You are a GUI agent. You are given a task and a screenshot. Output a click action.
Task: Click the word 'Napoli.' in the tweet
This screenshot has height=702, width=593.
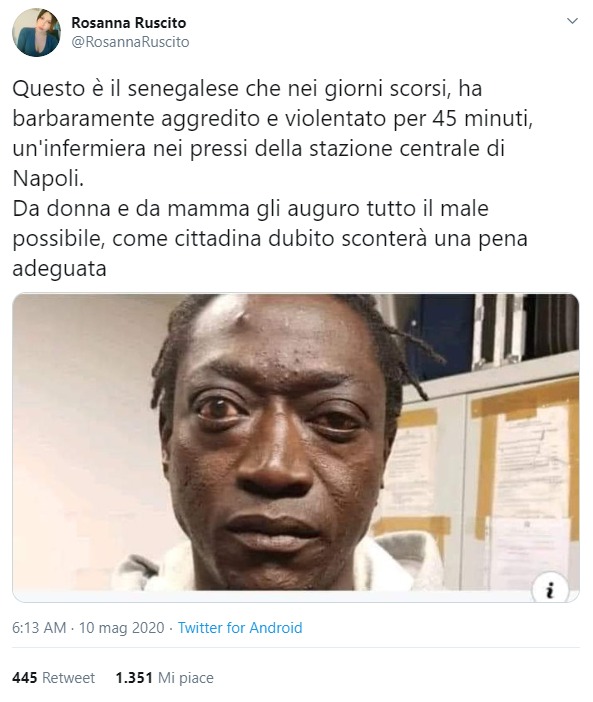(x=48, y=179)
